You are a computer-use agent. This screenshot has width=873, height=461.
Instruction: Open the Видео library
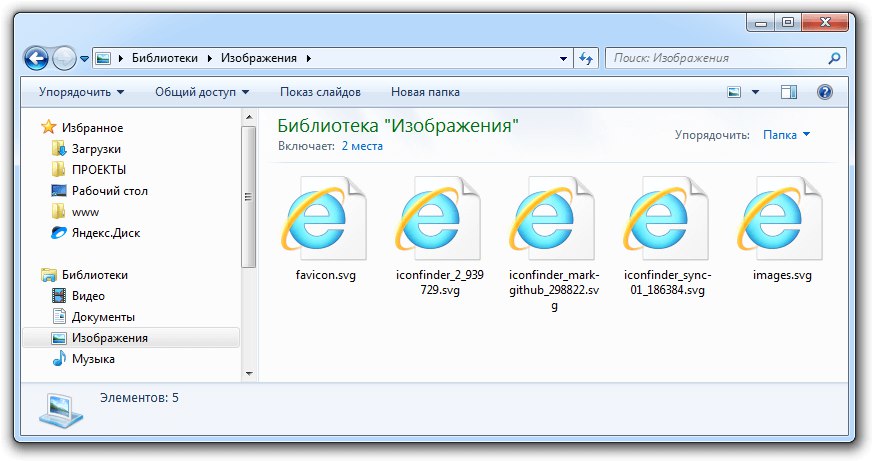click(x=88, y=296)
